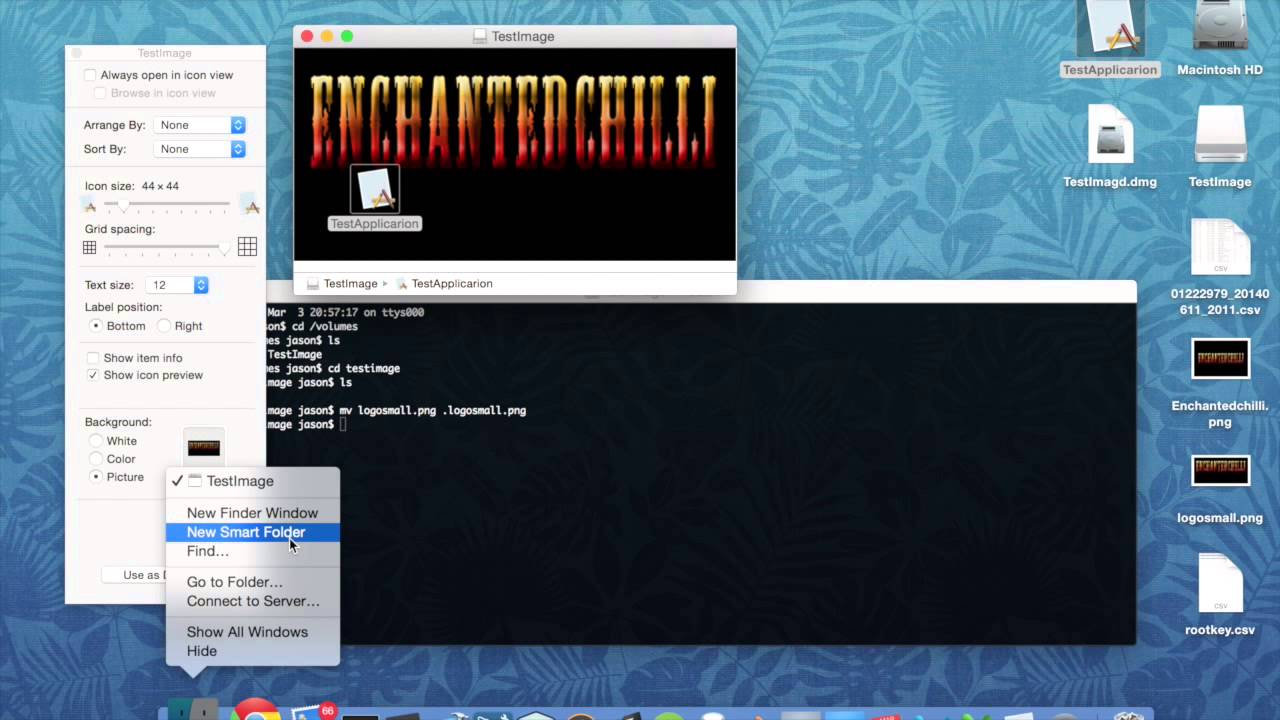Image resolution: width=1280 pixels, height=720 pixels.
Task: Choose Color background option
Action: pyautogui.click(x=96, y=459)
